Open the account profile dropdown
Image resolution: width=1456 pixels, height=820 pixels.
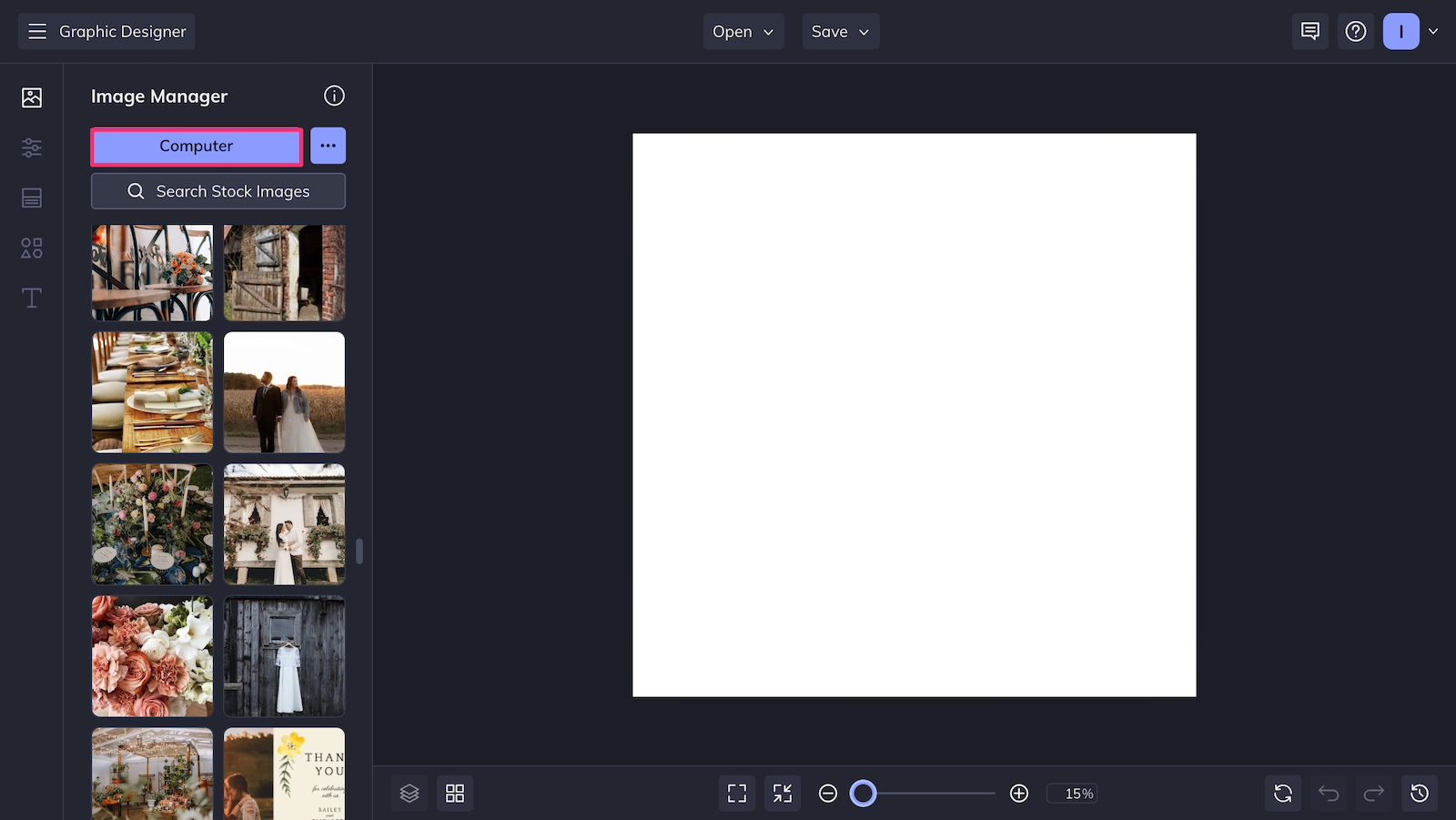click(1411, 31)
